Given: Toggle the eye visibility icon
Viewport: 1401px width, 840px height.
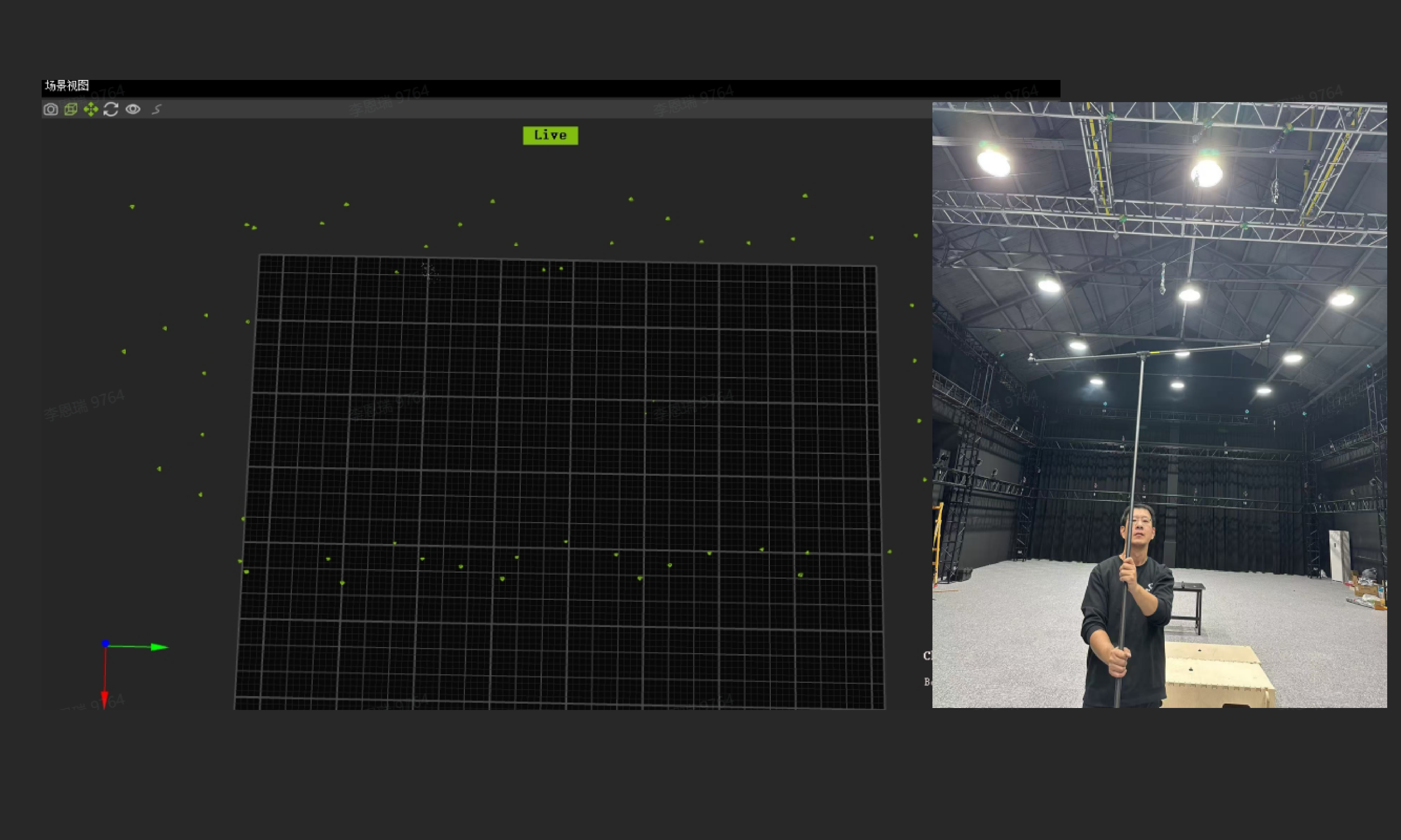Looking at the screenshot, I should (x=133, y=109).
